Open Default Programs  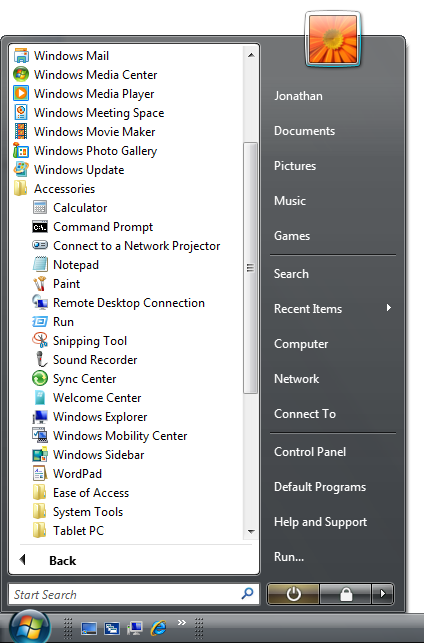click(320, 487)
